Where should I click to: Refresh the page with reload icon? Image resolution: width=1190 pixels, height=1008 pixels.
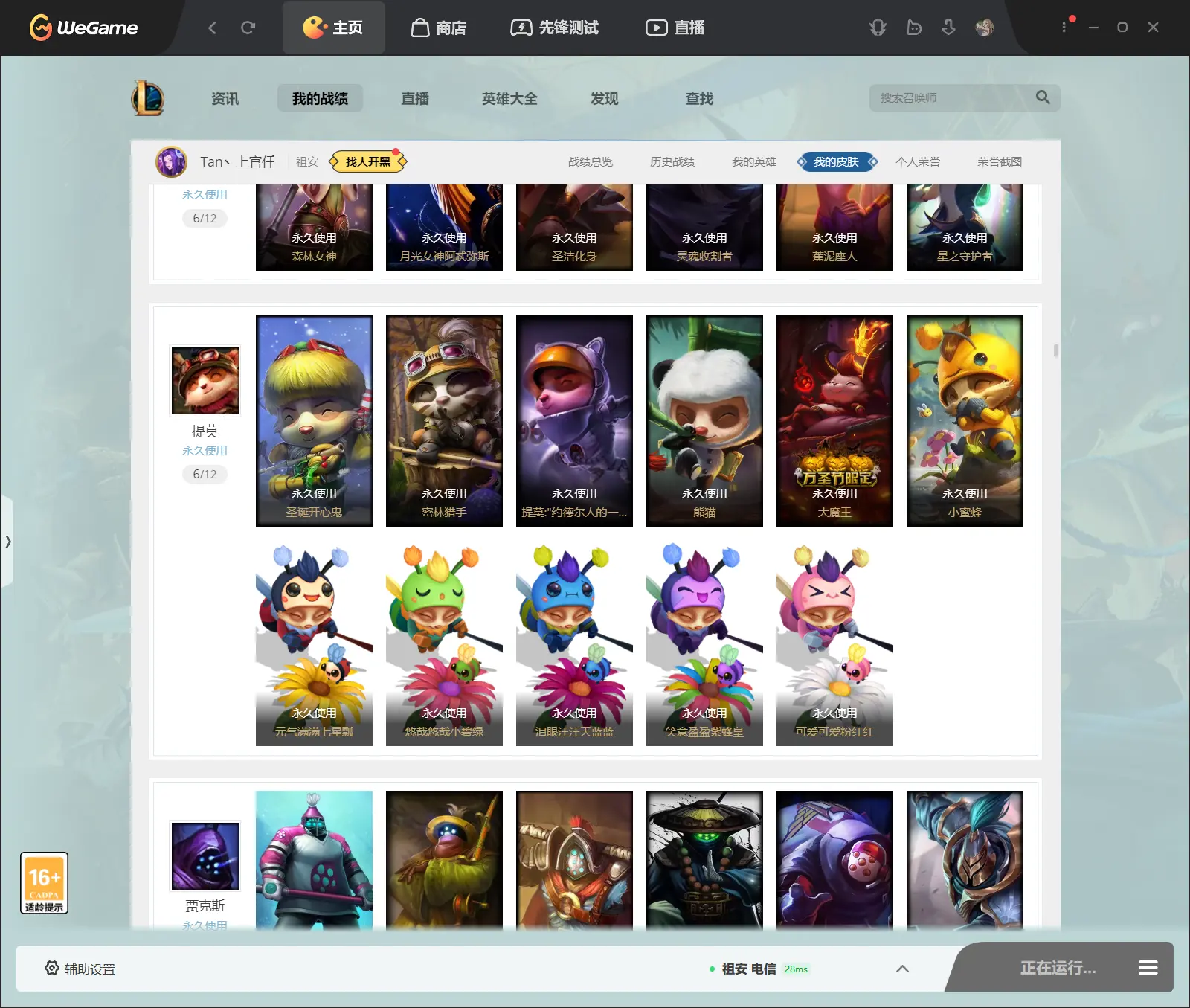click(248, 28)
